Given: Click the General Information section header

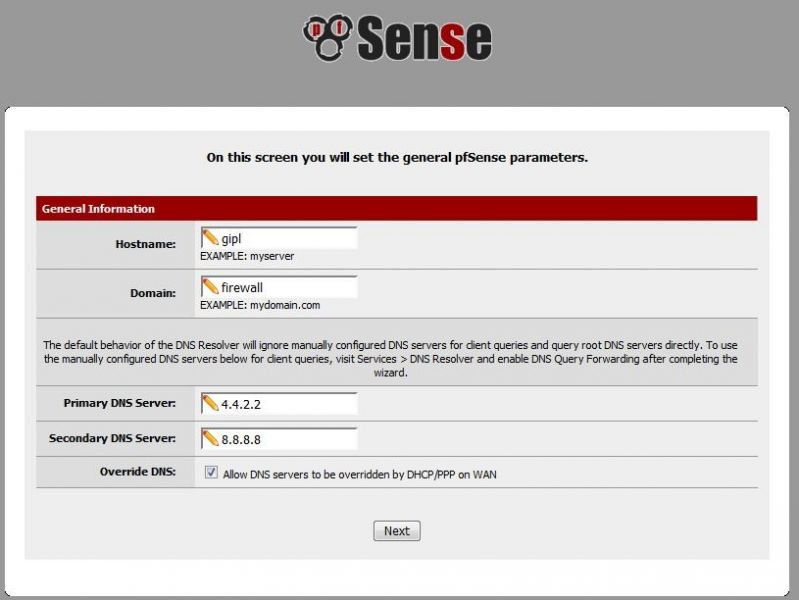Looking at the screenshot, I should (x=396, y=208).
